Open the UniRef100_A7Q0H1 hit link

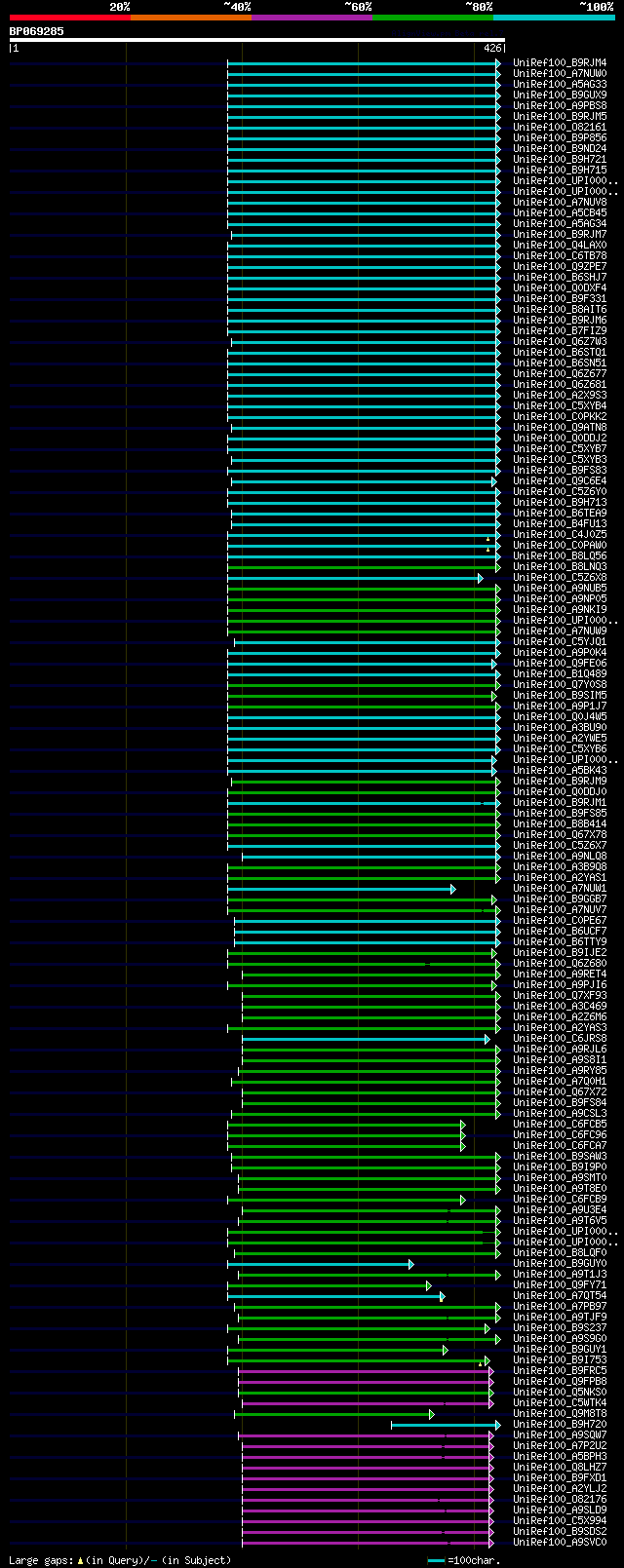click(x=560, y=1081)
